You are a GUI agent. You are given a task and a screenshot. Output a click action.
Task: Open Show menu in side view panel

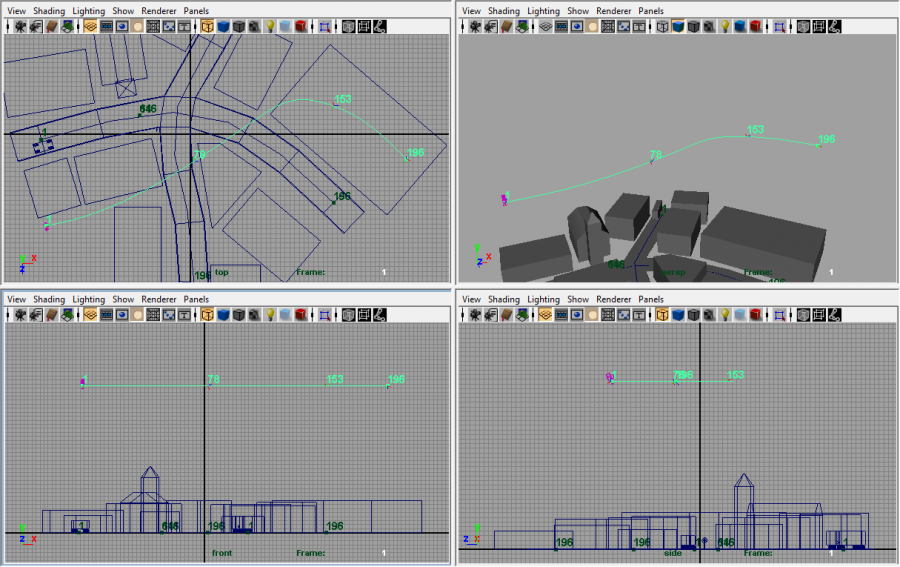pyautogui.click(x=577, y=300)
